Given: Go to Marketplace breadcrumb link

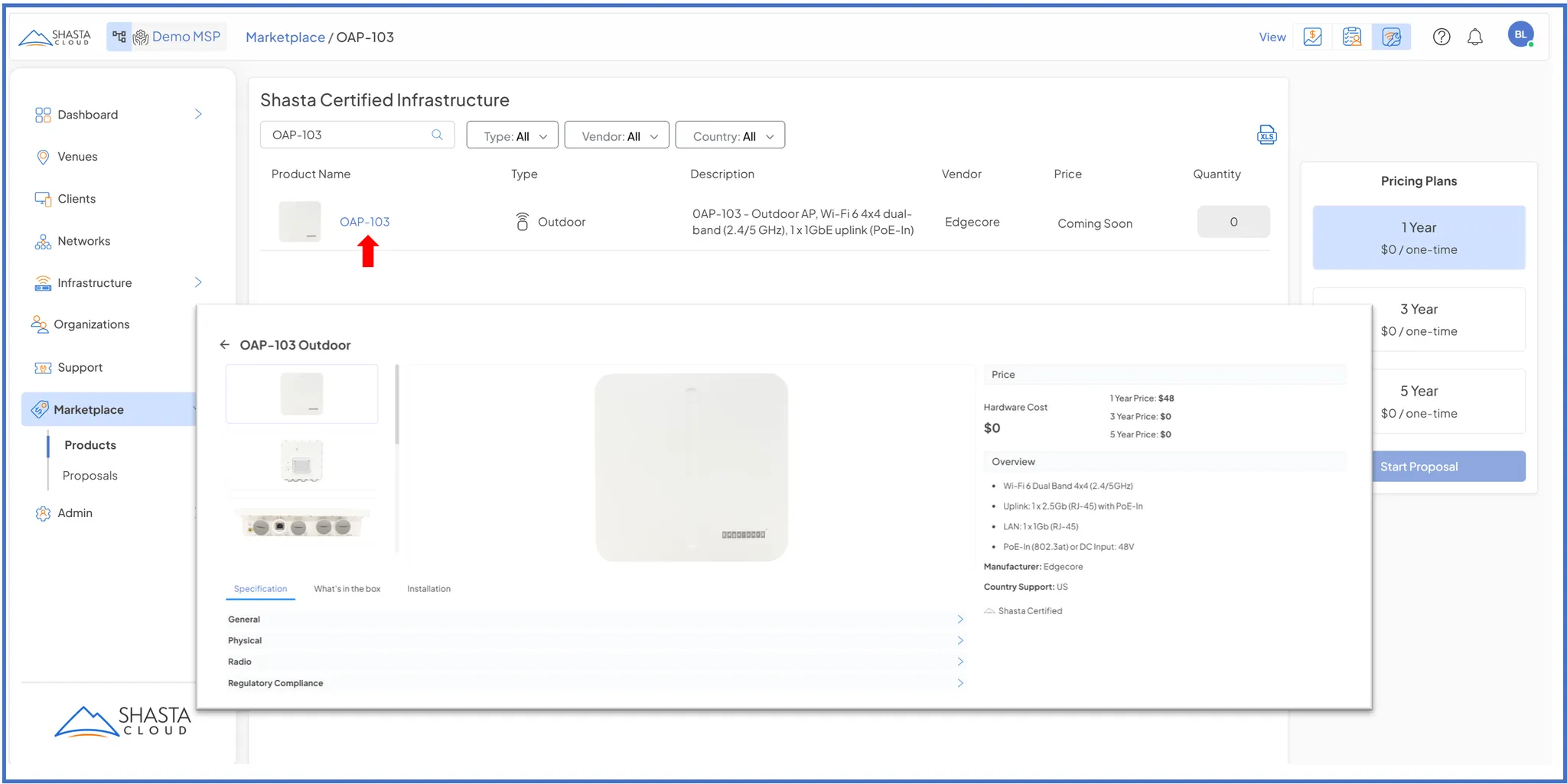Looking at the screenshot, I should pos(285,37).
